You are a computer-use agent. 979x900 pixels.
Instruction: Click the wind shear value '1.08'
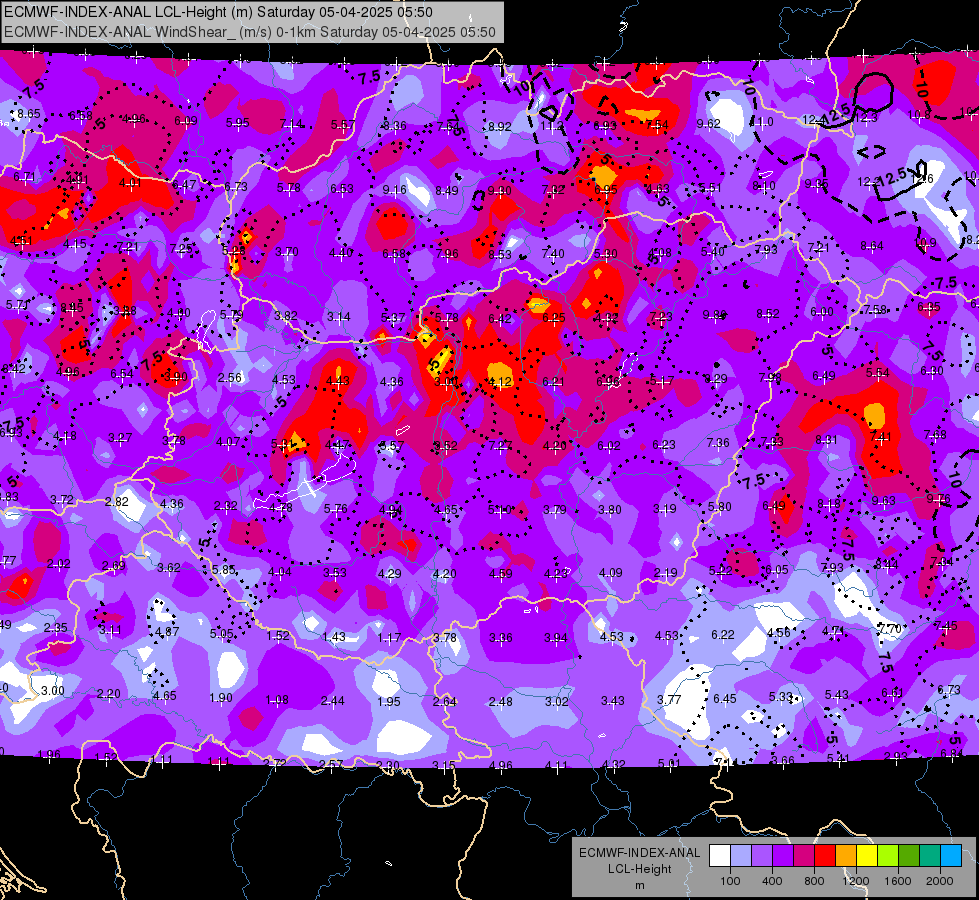tap(277, 700)
